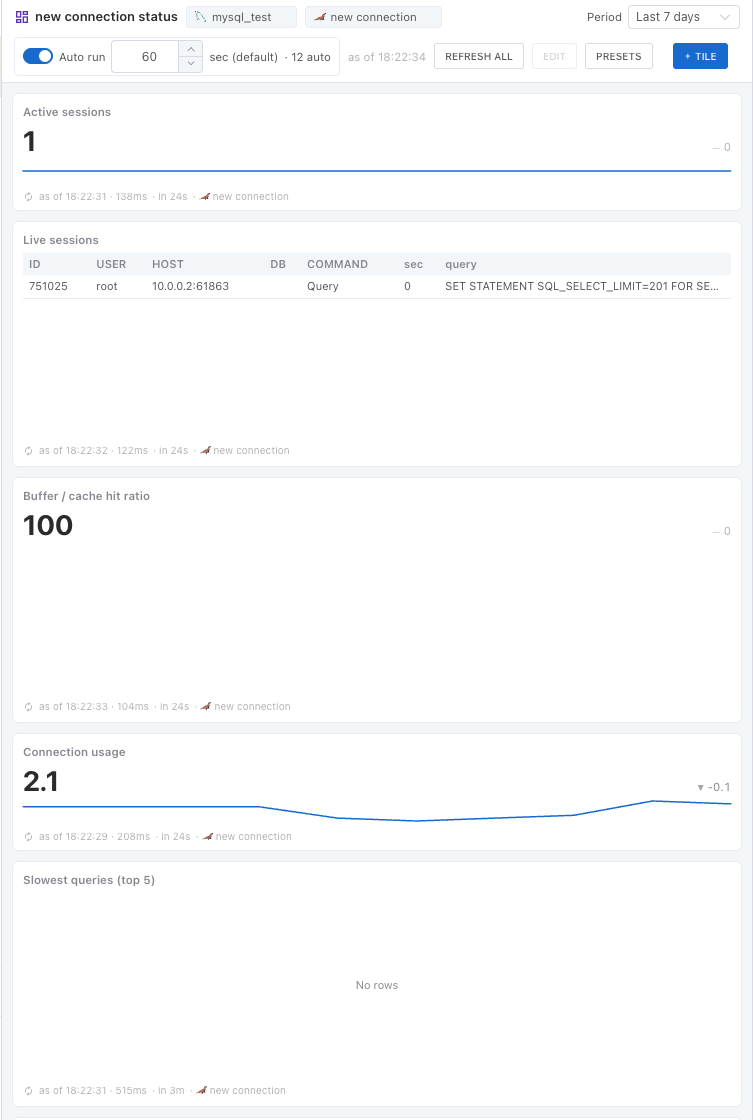This screenshot has height=1120, width=753.
Task: Click the -0.1 change indicator
Action: [714, 787]
